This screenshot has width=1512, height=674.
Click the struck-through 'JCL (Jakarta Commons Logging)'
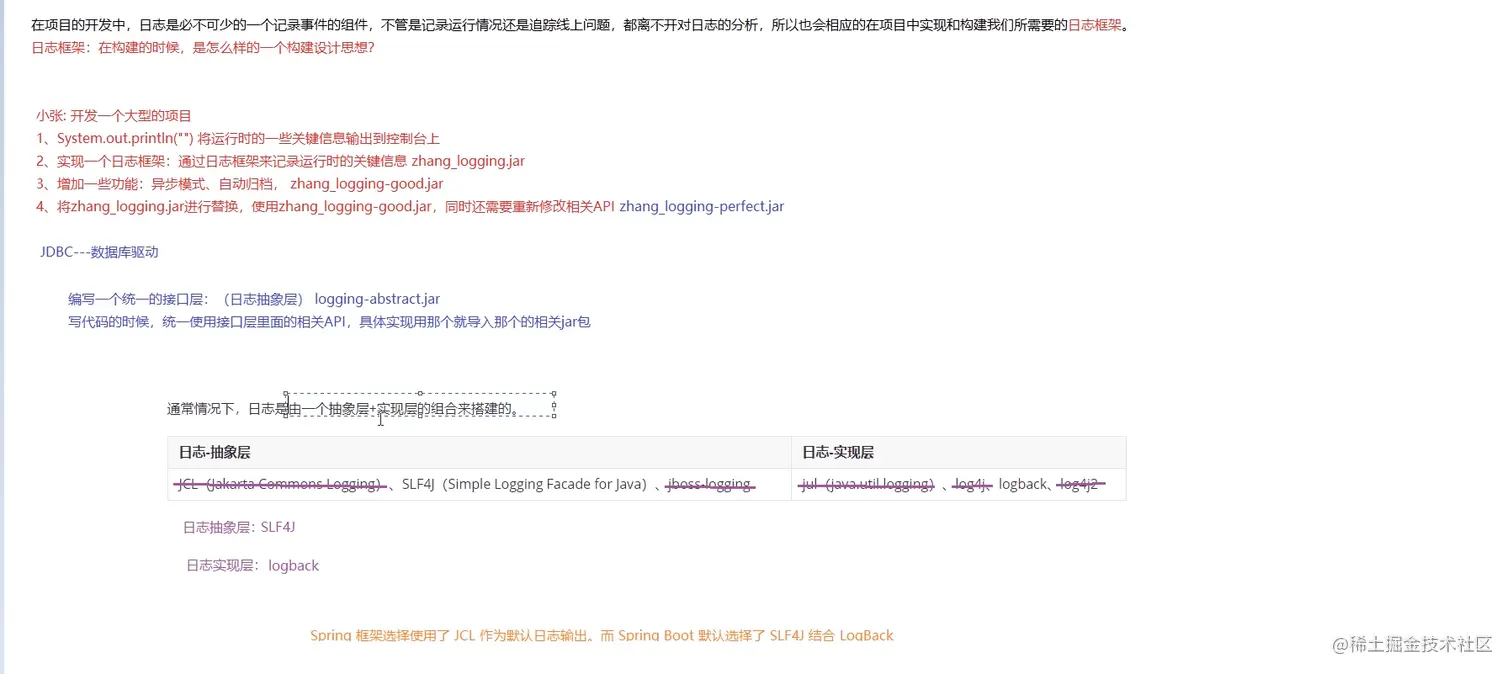pyautogui.click(x=281, y=485)
